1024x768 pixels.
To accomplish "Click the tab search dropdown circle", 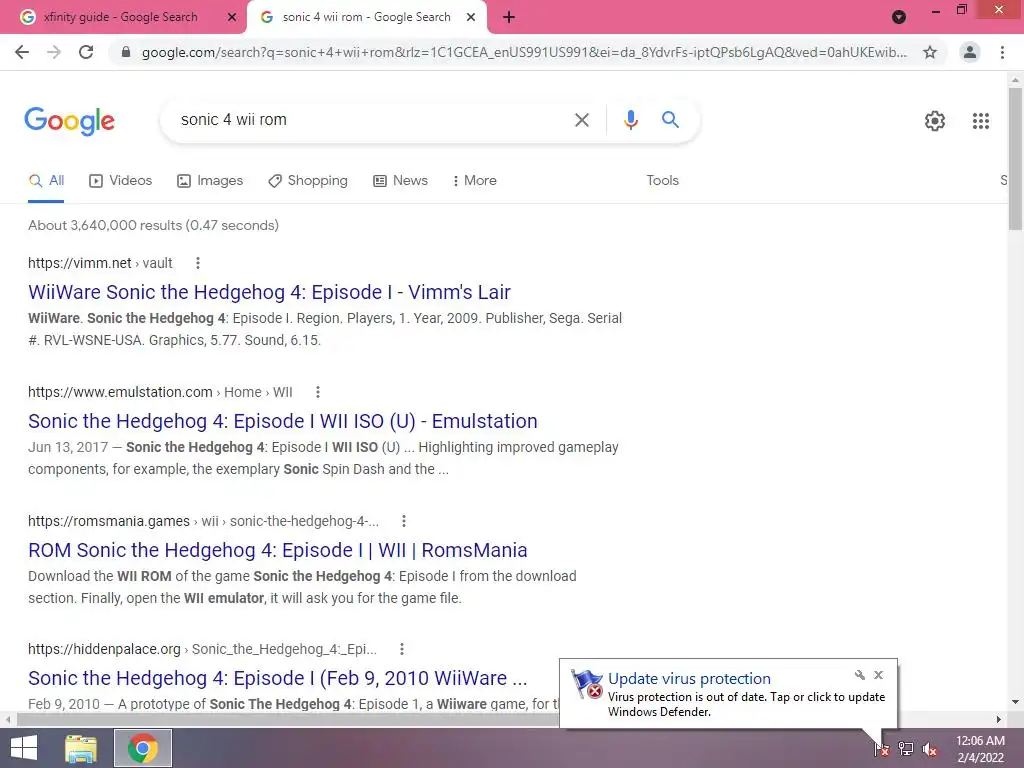I will tap(899, 17).
